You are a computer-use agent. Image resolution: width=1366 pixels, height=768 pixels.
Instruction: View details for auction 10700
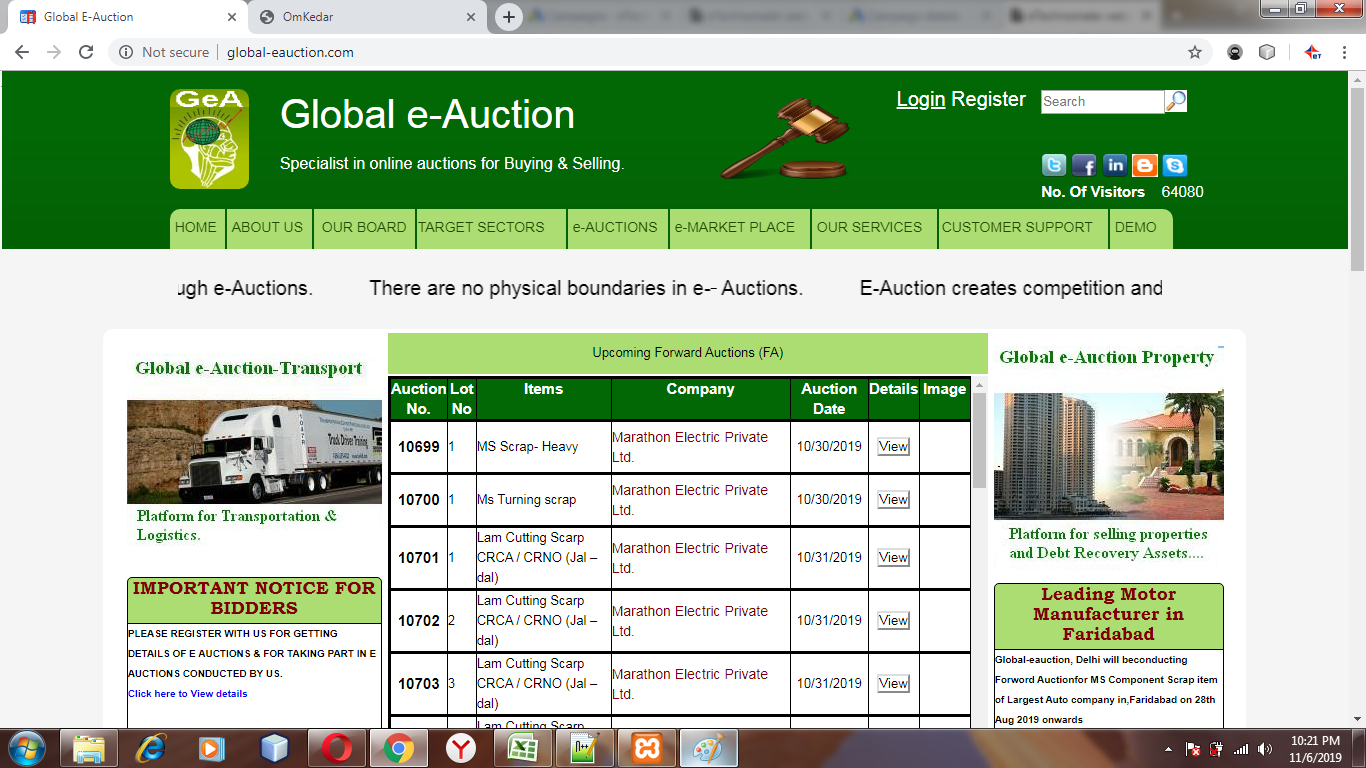tap(893, 500)
